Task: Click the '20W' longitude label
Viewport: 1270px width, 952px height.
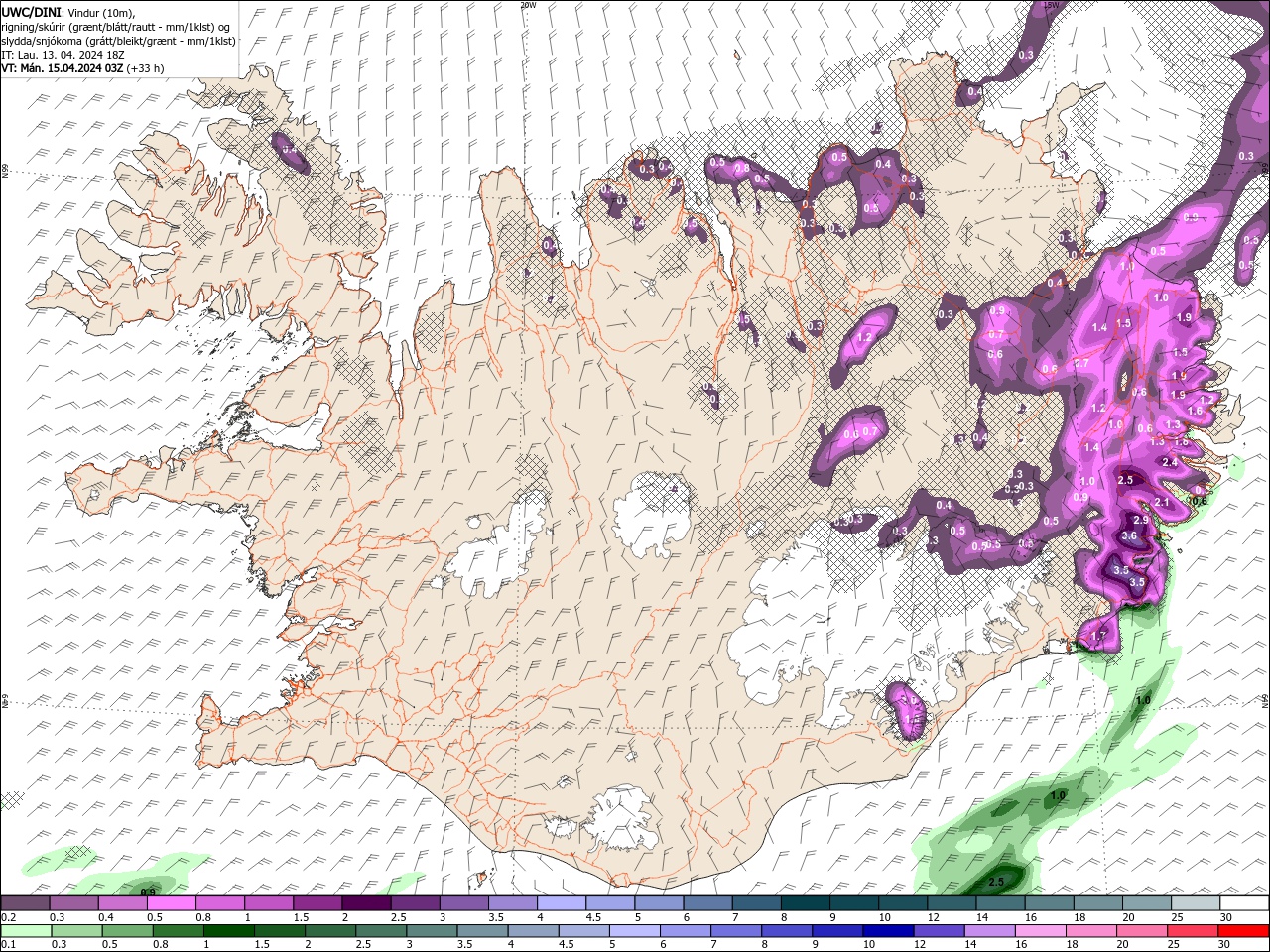Action: (x=528, y=5)
